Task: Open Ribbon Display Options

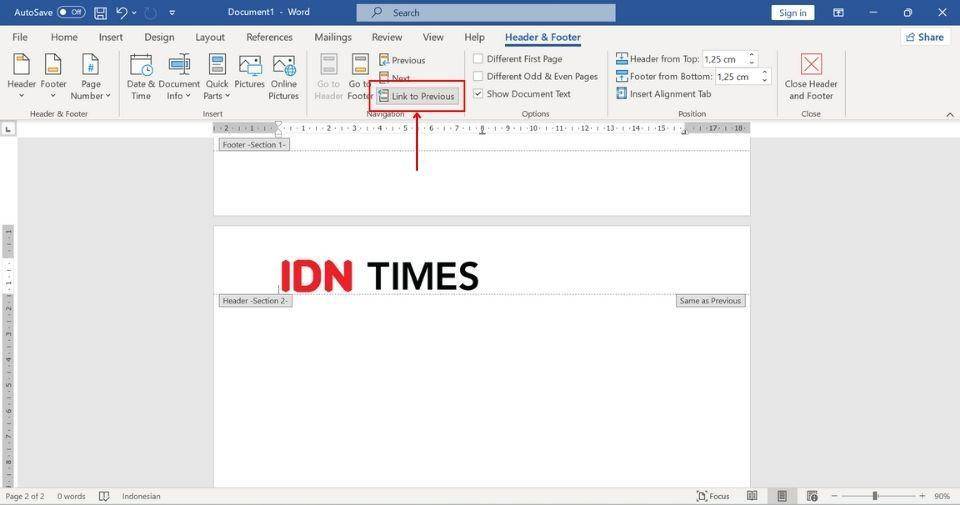Action: (838, 12)
